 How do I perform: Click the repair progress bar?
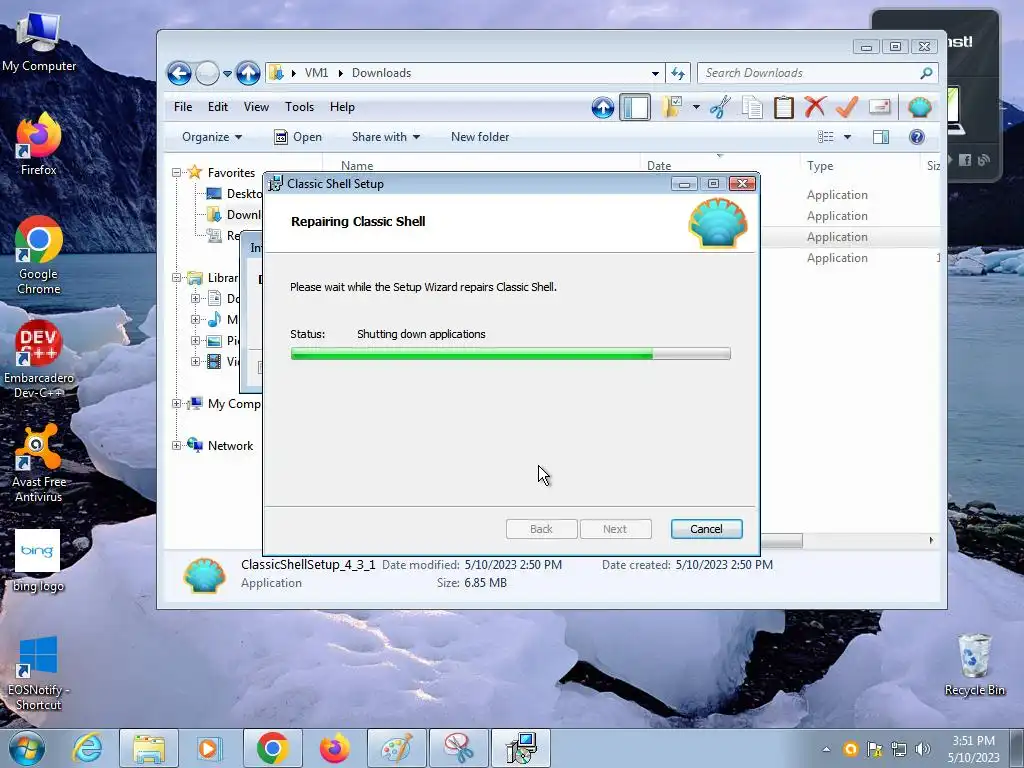(510, 354)
